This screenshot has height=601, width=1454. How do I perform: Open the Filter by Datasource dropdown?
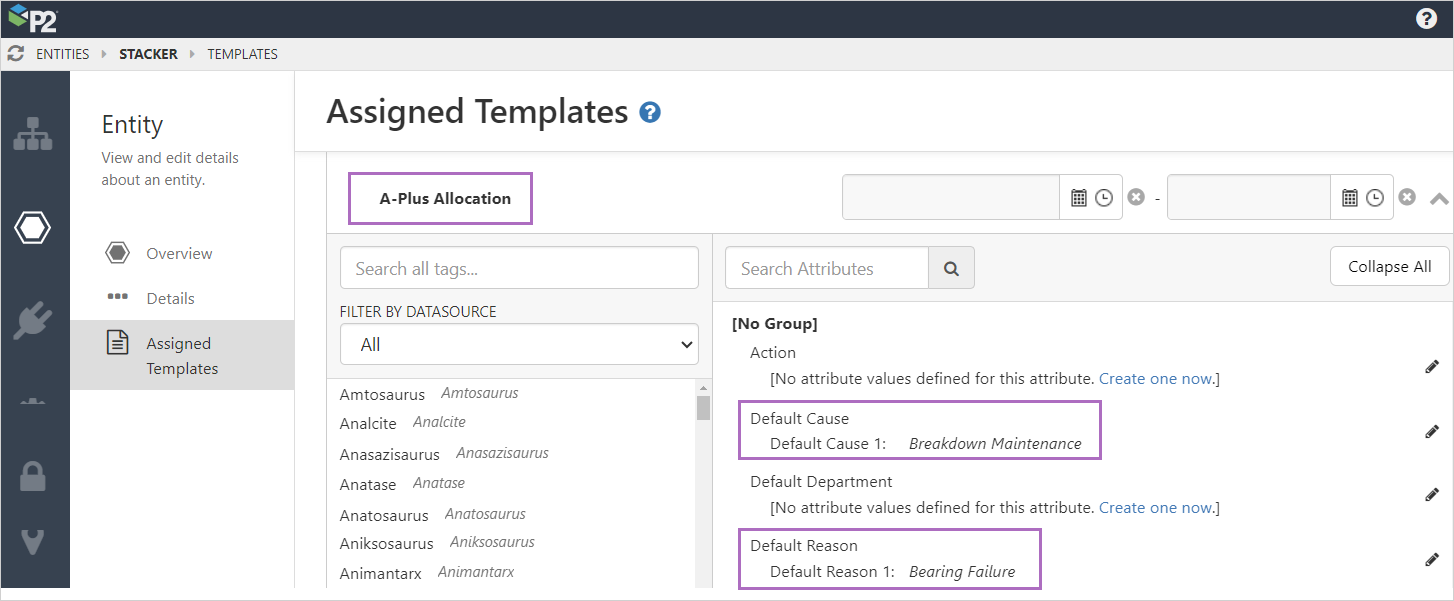tap(519, 344)
